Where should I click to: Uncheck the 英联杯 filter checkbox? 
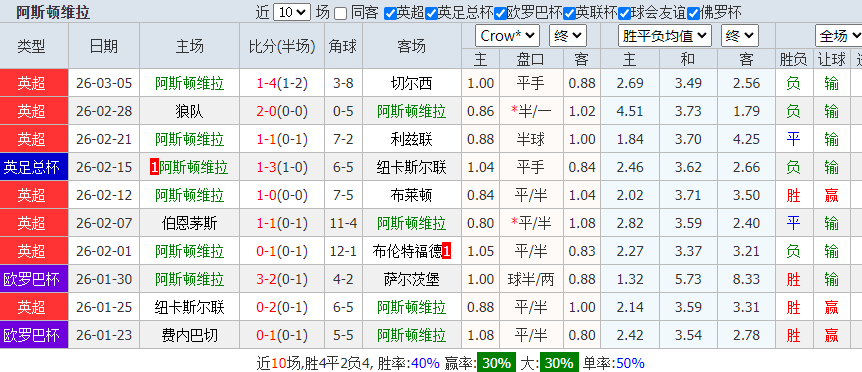click(x=570, y=13)
